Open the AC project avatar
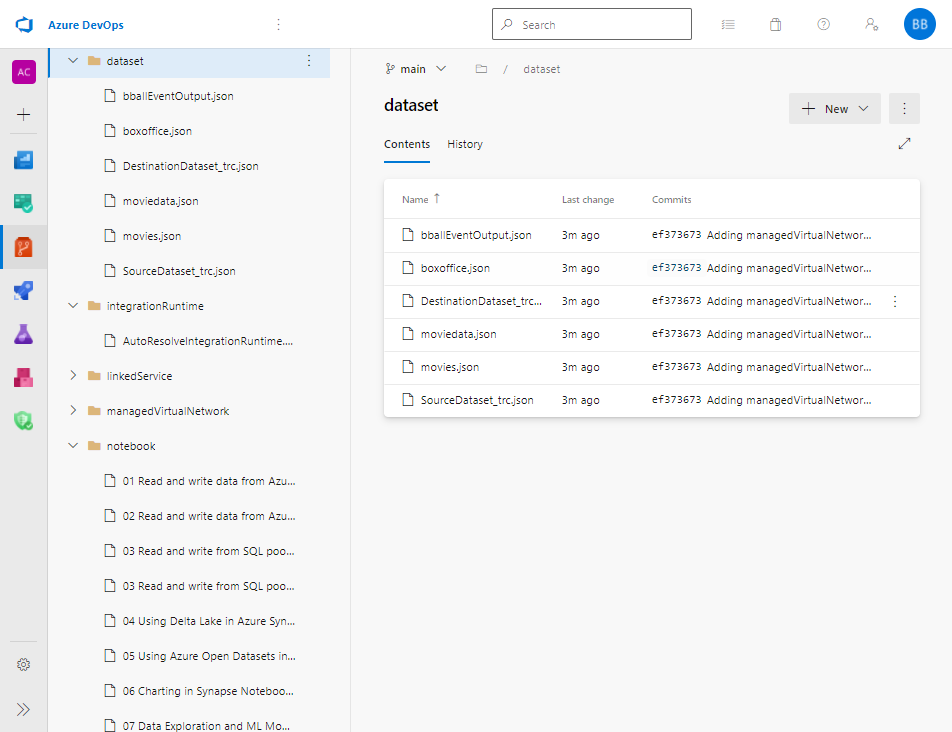 [24, 72]
